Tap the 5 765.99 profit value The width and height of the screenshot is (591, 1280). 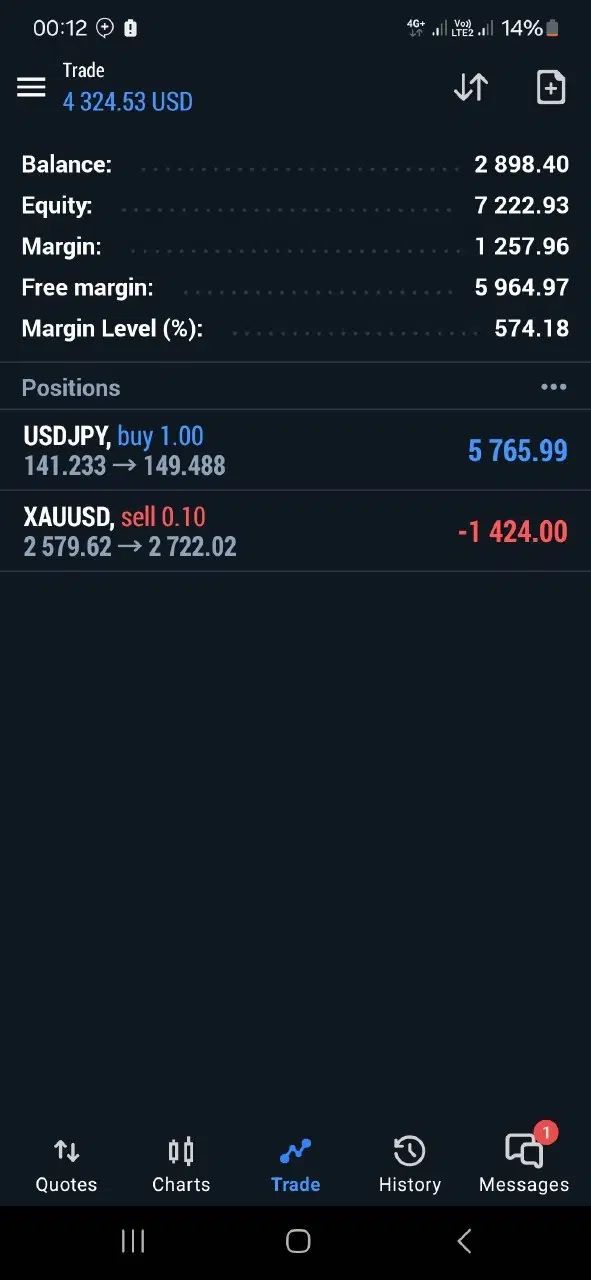click(x=518, y=450)
